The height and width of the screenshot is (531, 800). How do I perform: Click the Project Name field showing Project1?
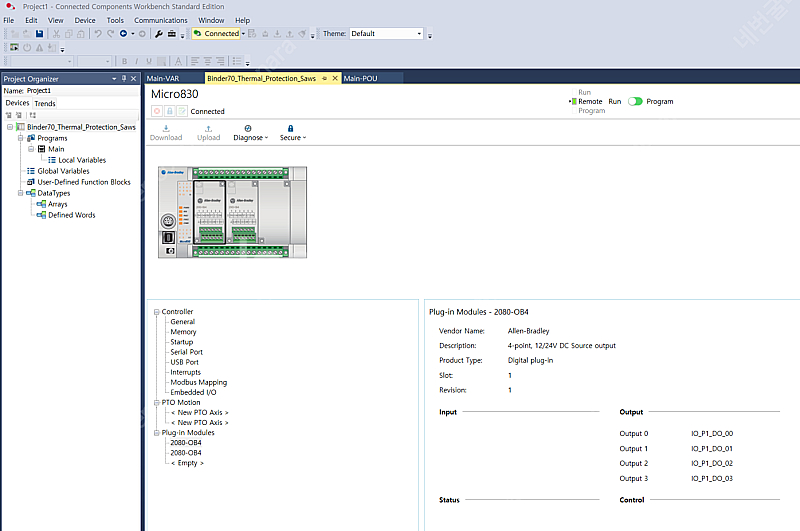click(x=82, y=91)
